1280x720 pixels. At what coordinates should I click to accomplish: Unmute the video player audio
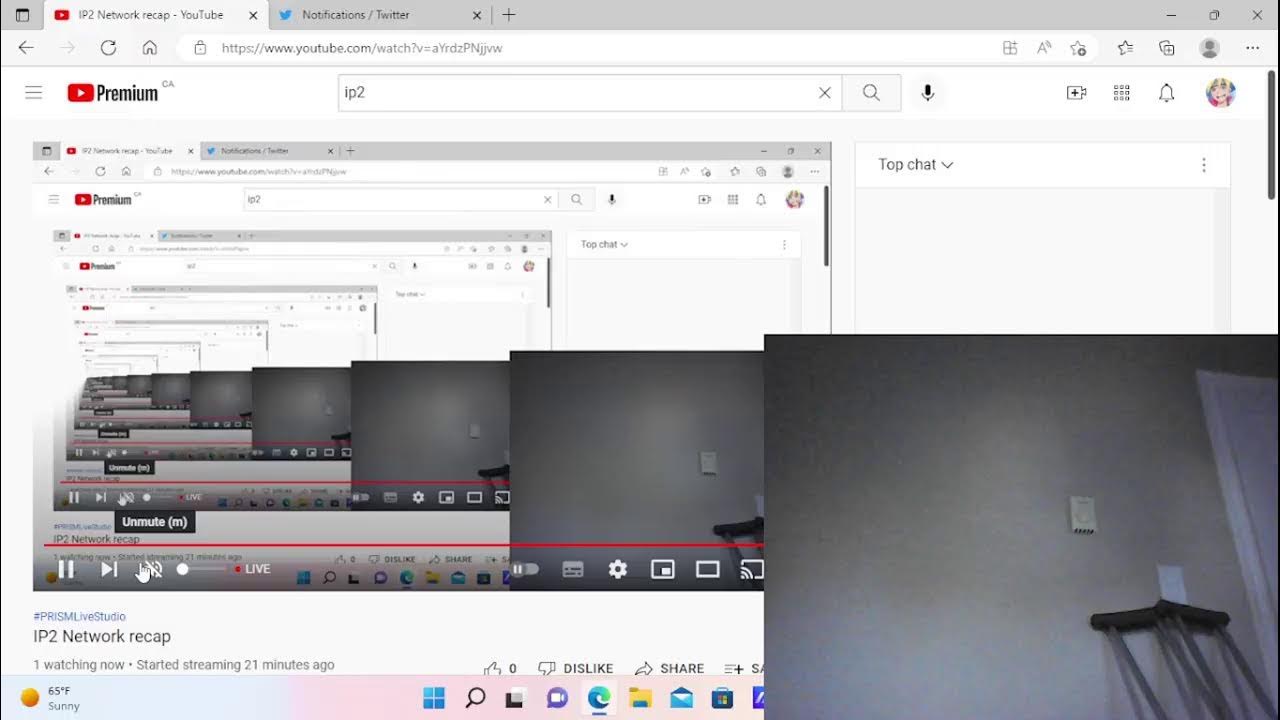(150, 569)
